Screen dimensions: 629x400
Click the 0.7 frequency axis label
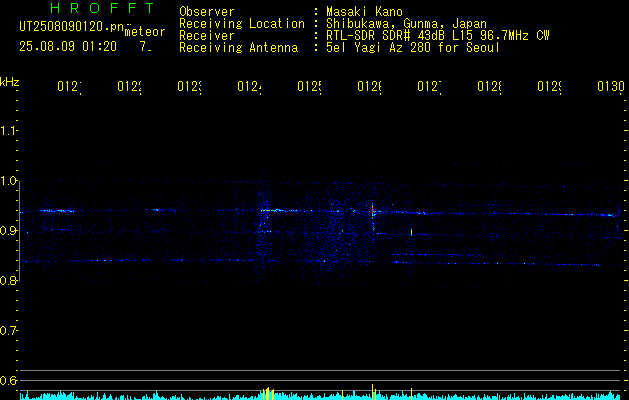(8, 330)
